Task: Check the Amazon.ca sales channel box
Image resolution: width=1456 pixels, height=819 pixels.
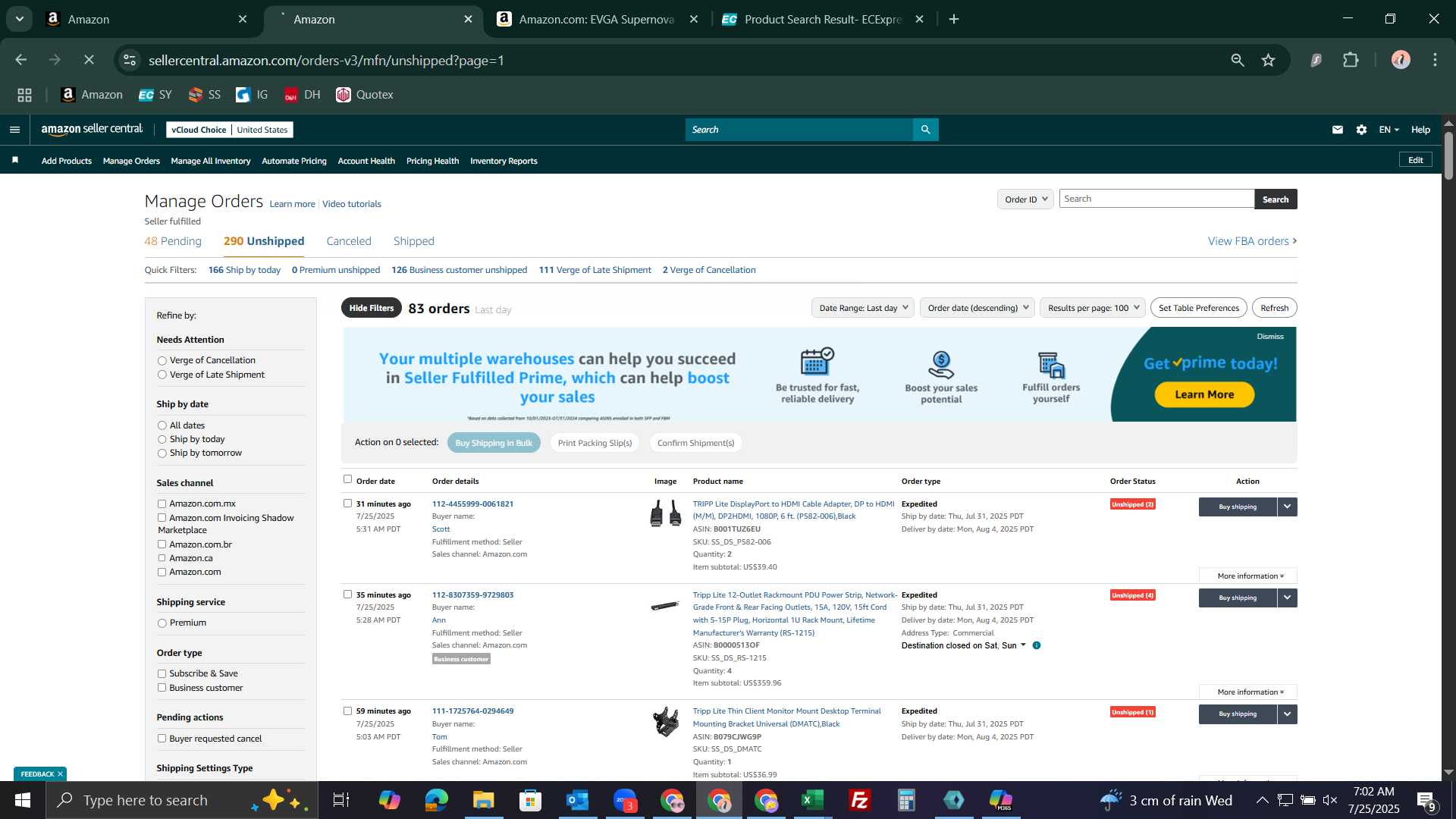Action: (162, 558)
